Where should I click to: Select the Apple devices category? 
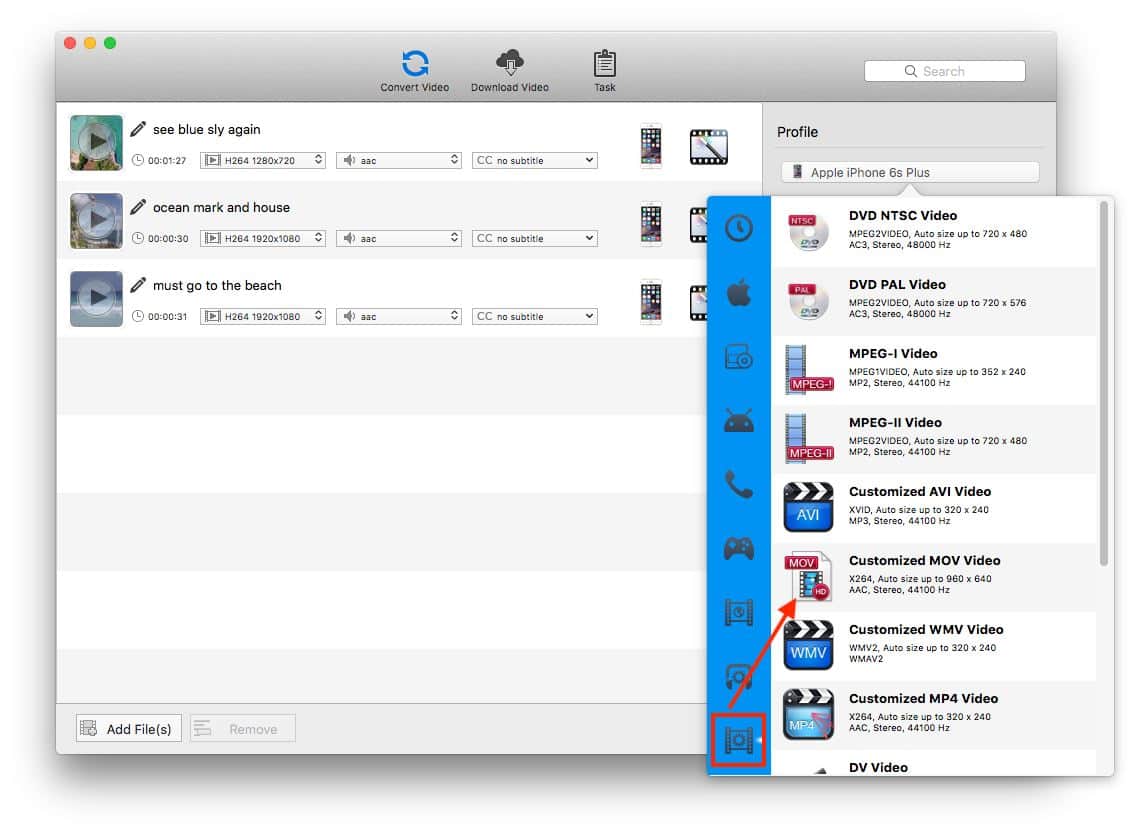coord(738,293)
